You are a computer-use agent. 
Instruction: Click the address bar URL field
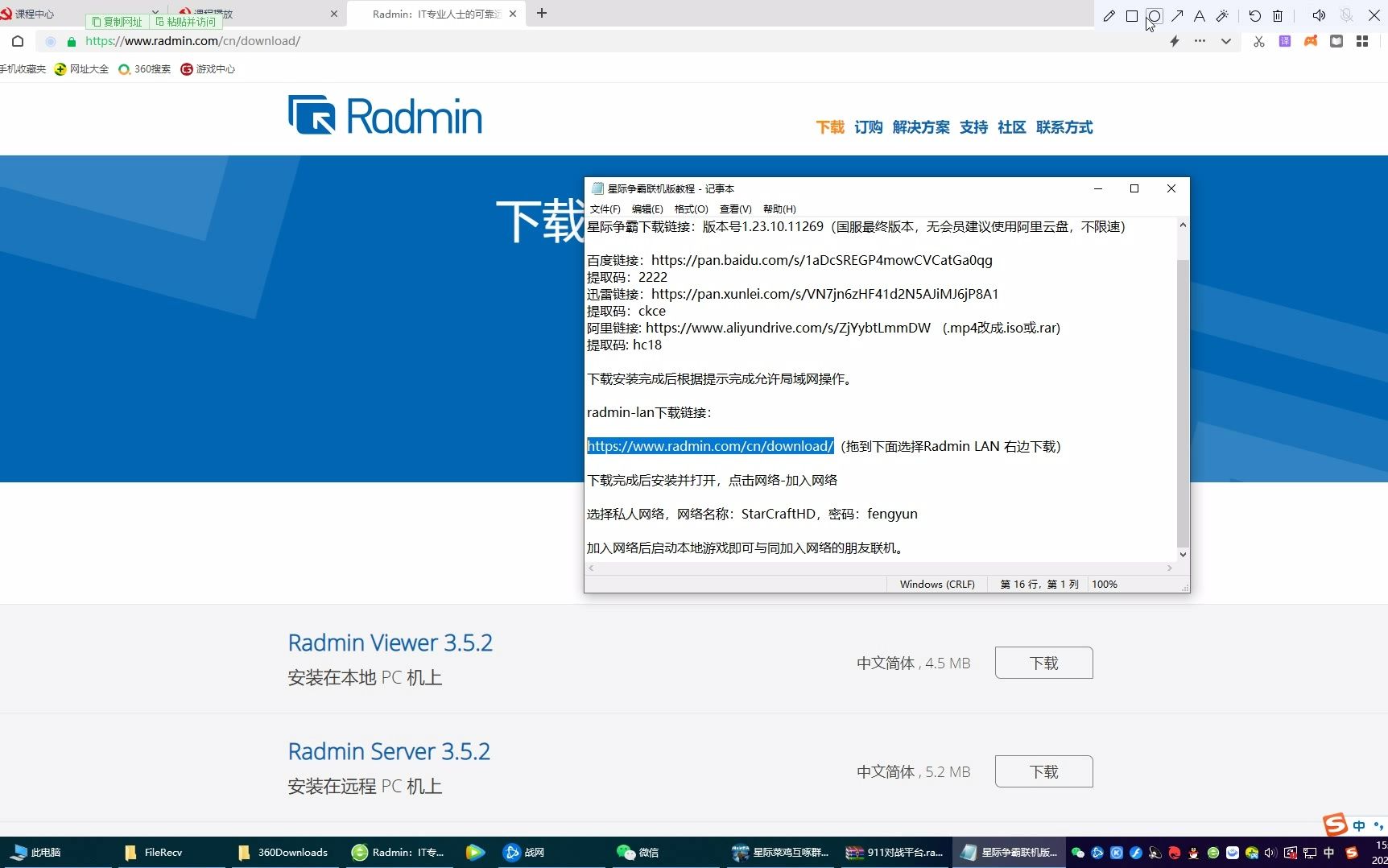tap(596, 41)
